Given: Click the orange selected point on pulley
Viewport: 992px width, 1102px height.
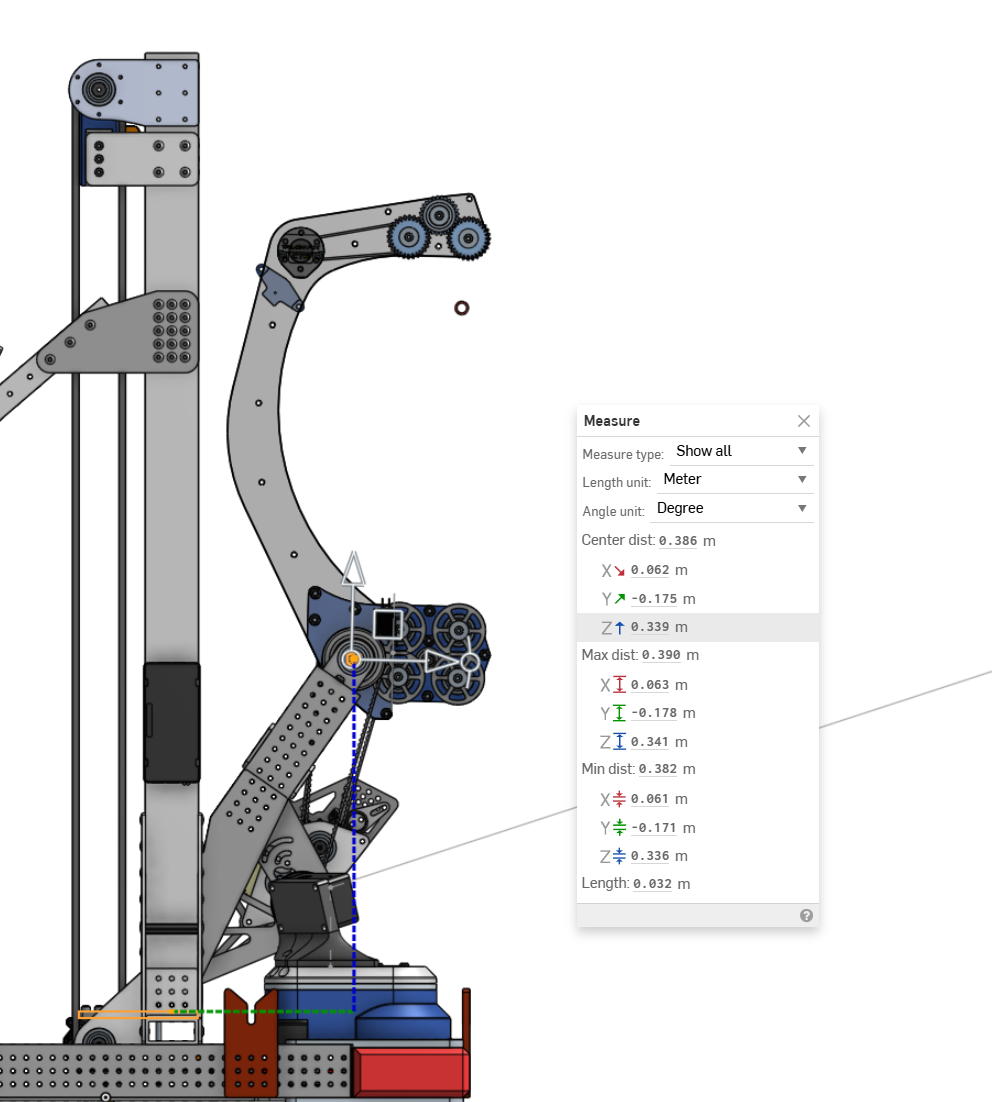Looking at the screenshot, I should (352, 659).
